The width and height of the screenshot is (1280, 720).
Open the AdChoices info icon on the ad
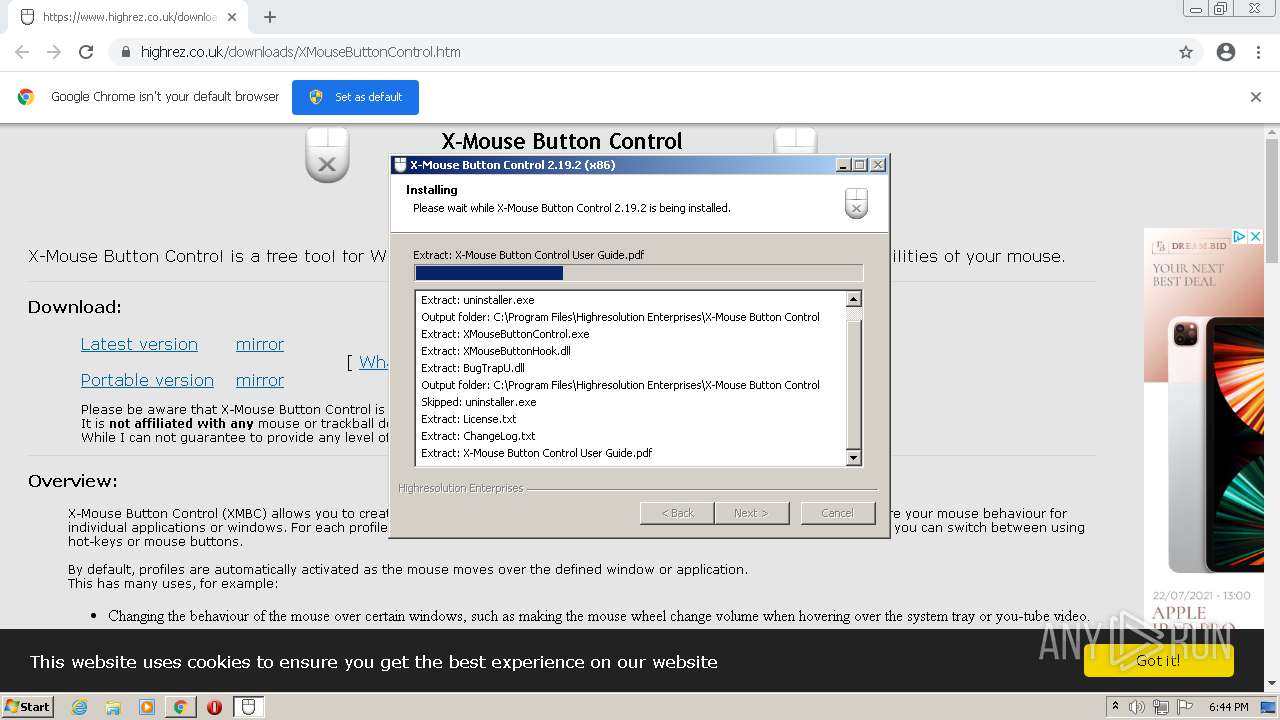(x=1239, y=237)
